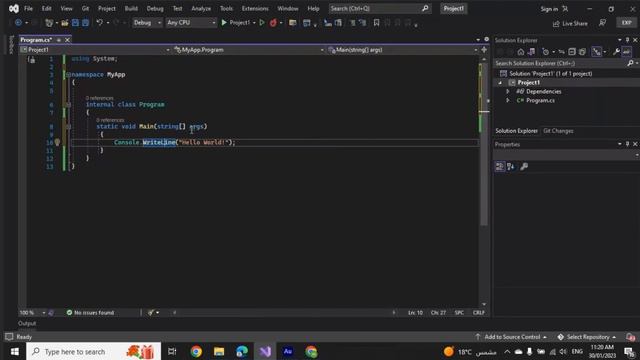The width and height of the screenshot is (640, 360).
Task: Click the split editor icon
Action: click(x=484, y=50)
